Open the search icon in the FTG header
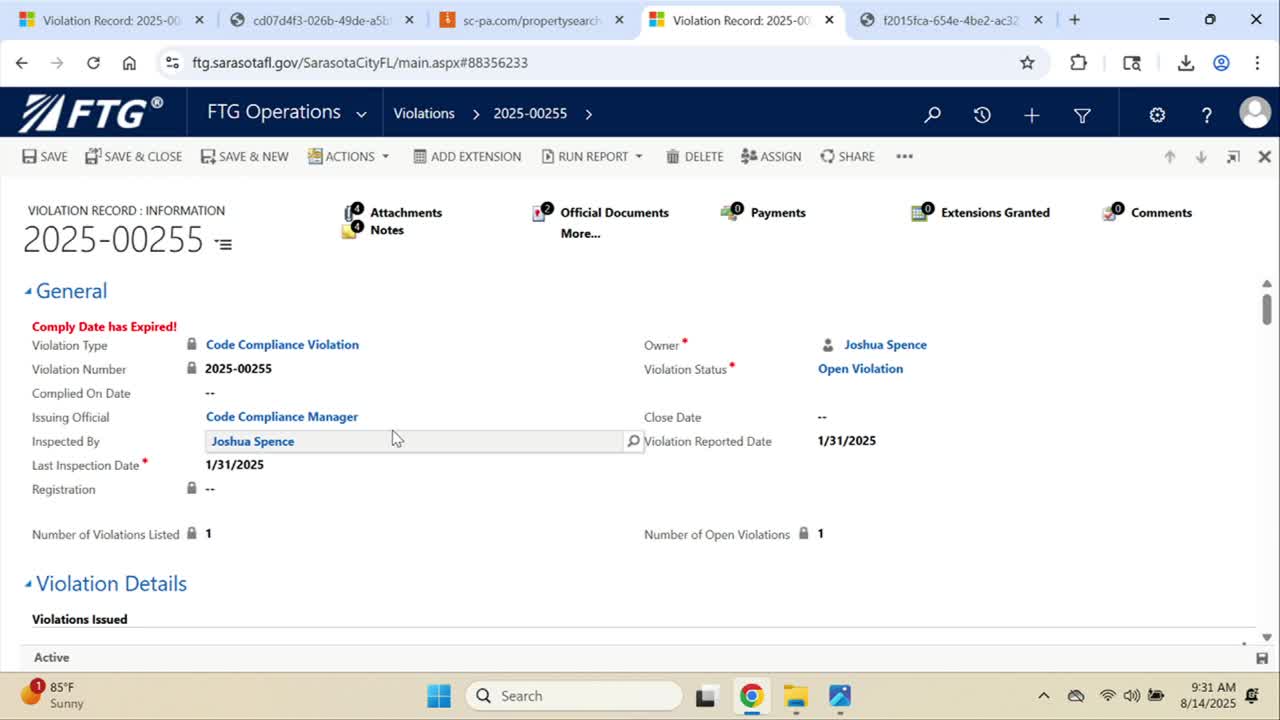 pos(931,114)
